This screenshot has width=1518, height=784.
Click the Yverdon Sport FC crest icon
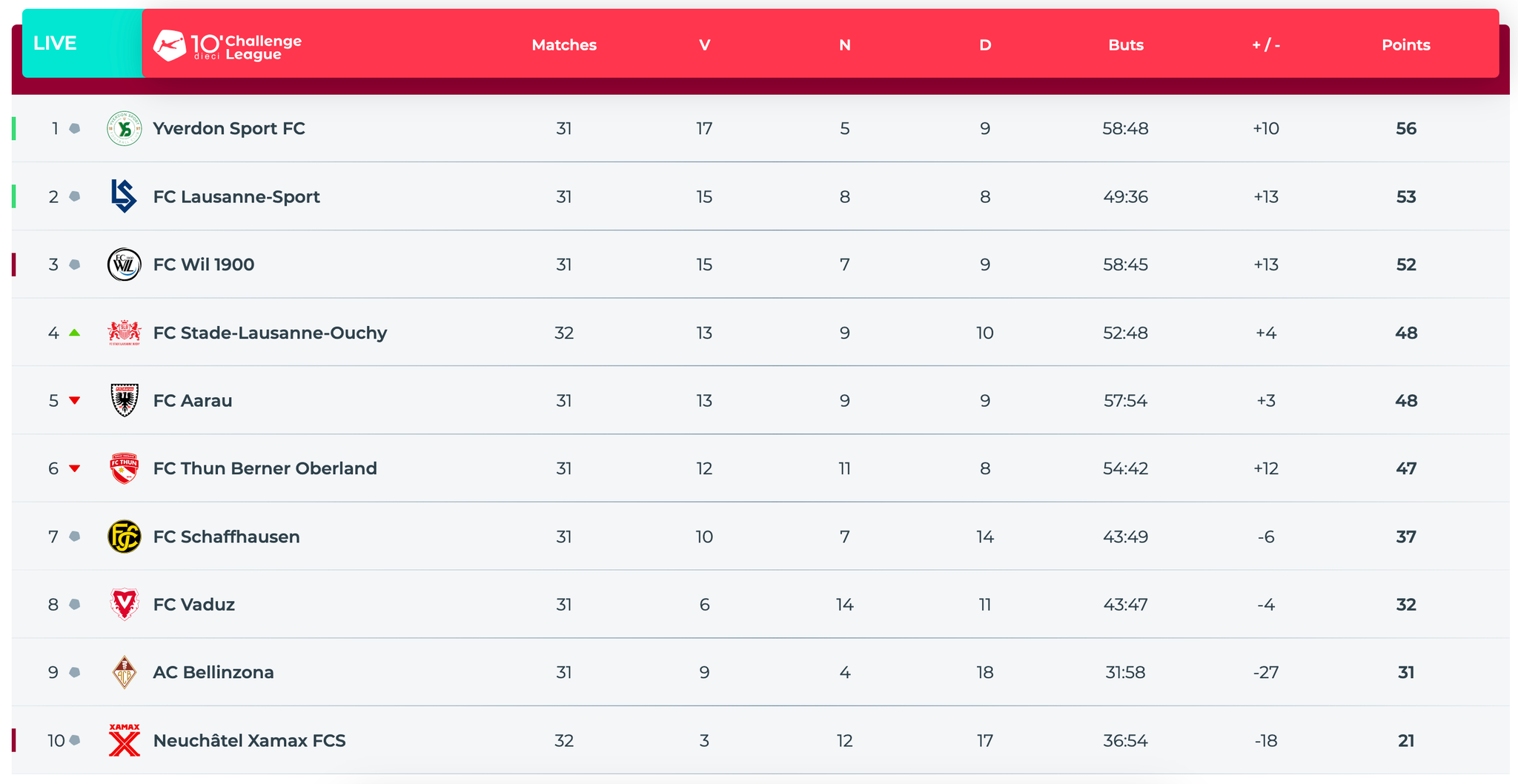[x=124, y=128]
